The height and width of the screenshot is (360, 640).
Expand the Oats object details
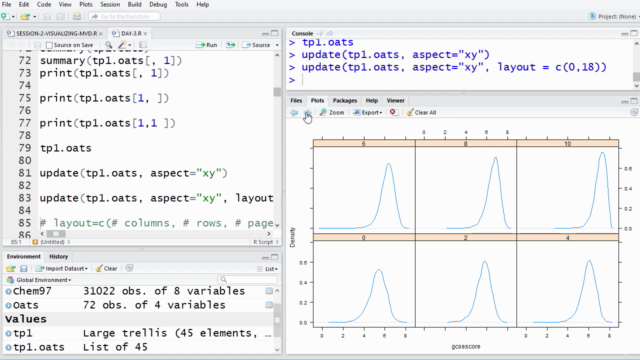click(x=8, y=305)
